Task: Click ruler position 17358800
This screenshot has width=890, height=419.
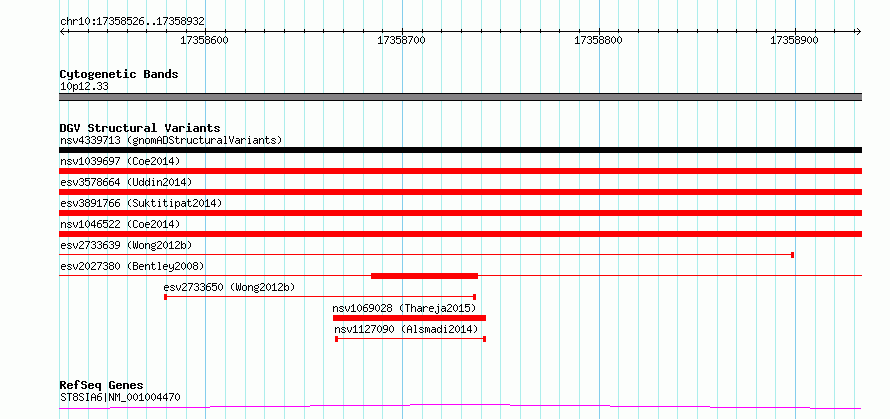Action: 598,40
